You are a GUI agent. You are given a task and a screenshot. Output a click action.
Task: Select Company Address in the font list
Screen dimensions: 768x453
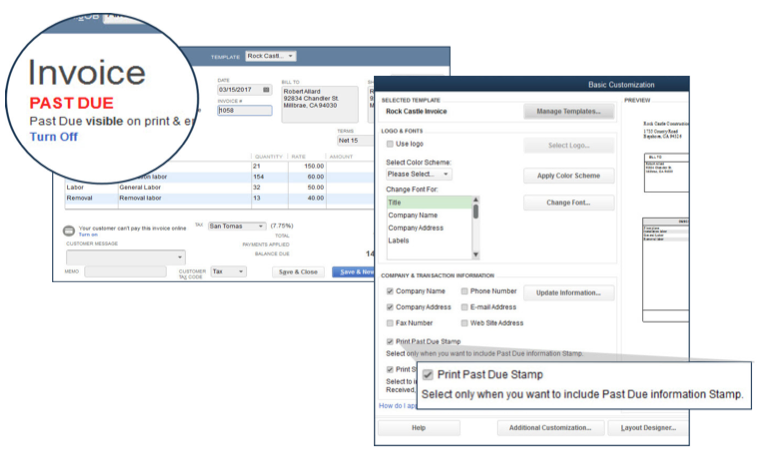coord(429,228)
